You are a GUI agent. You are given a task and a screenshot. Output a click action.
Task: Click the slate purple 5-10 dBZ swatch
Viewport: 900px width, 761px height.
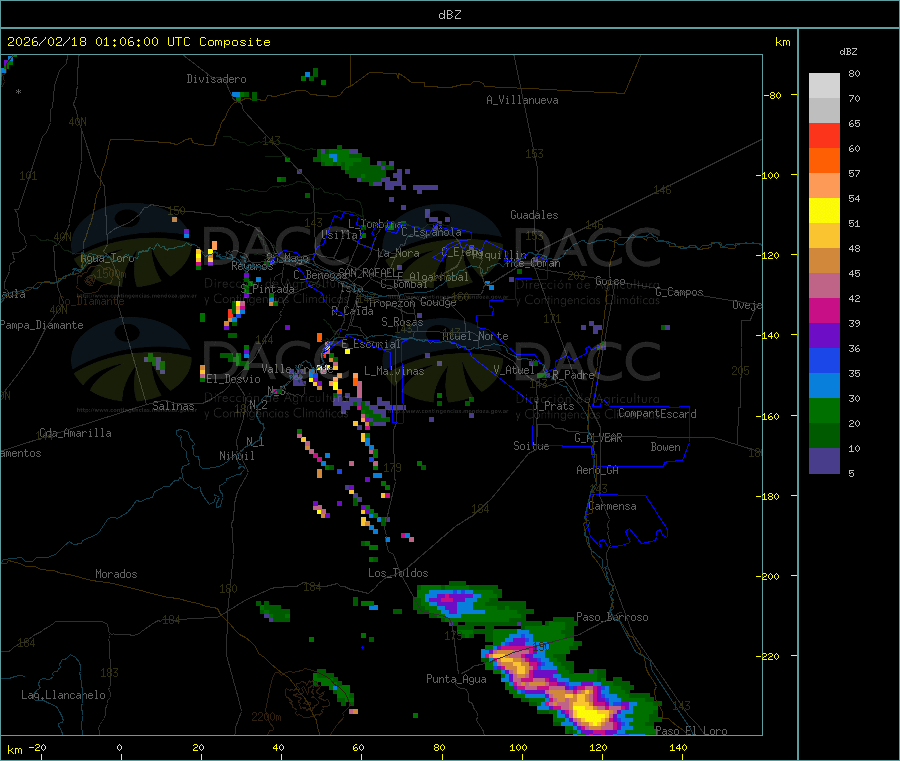824,460
